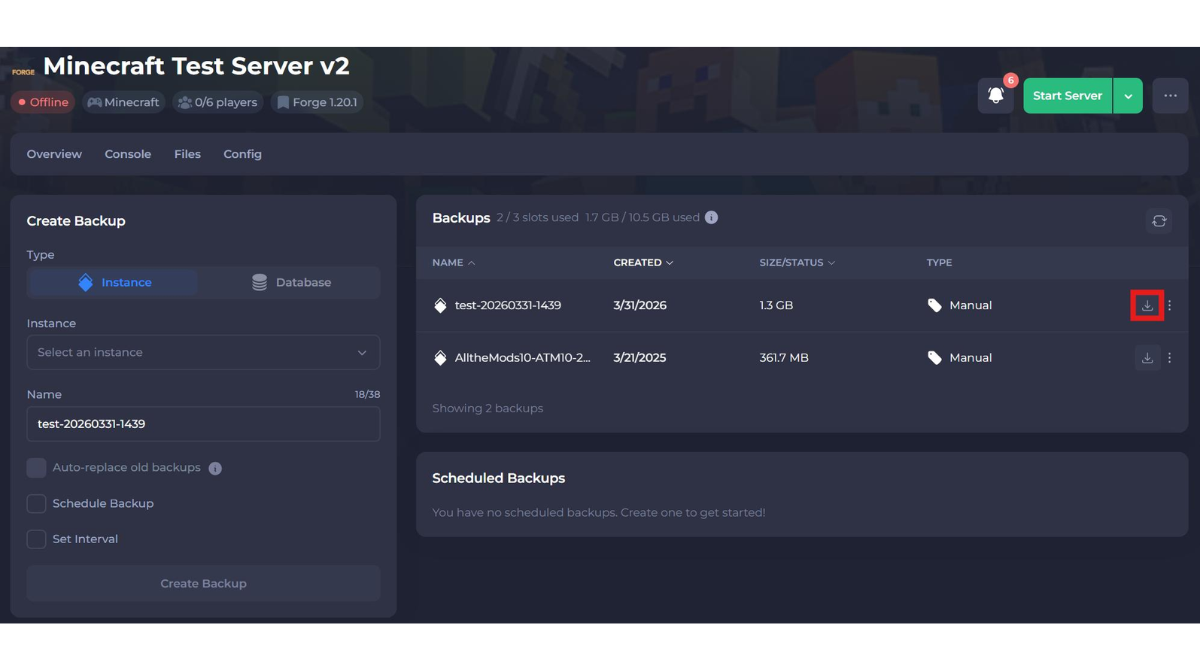The image size is (1200, 670).
Task: Click the Forge 1.20.1 version tag
Action: click(x=317, y=102)
